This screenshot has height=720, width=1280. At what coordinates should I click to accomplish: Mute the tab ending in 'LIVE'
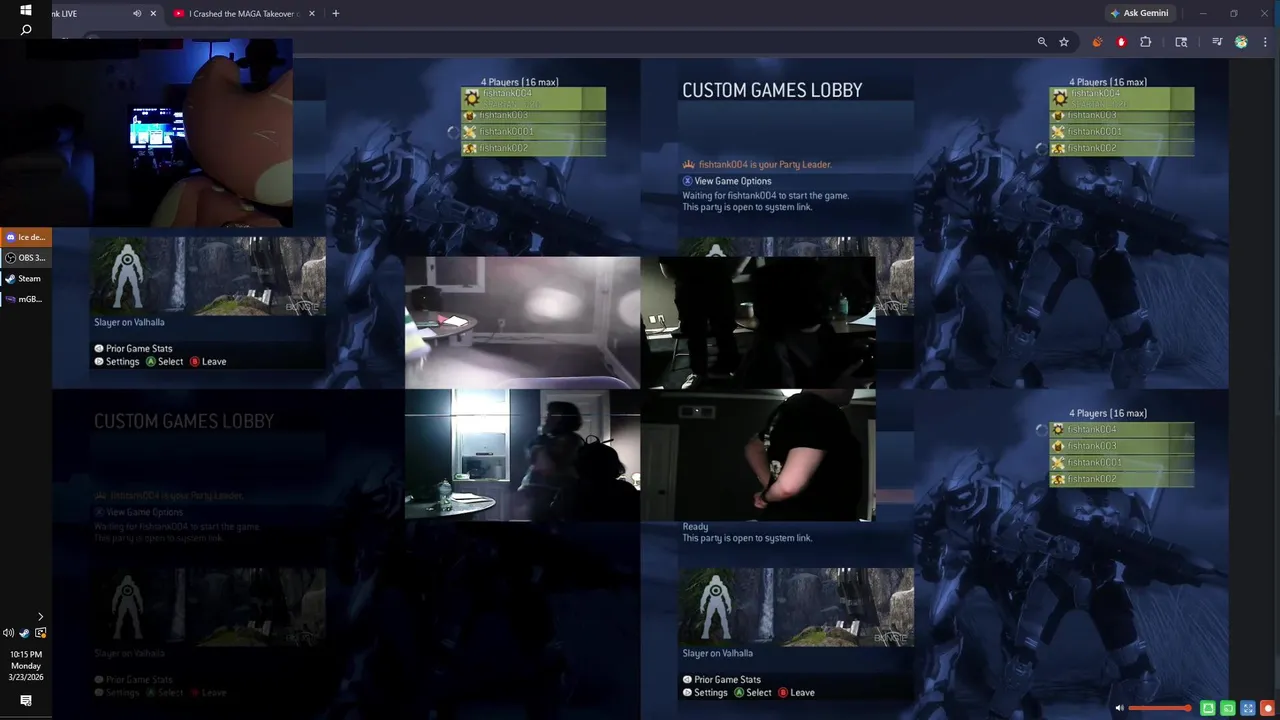[137, 14]
